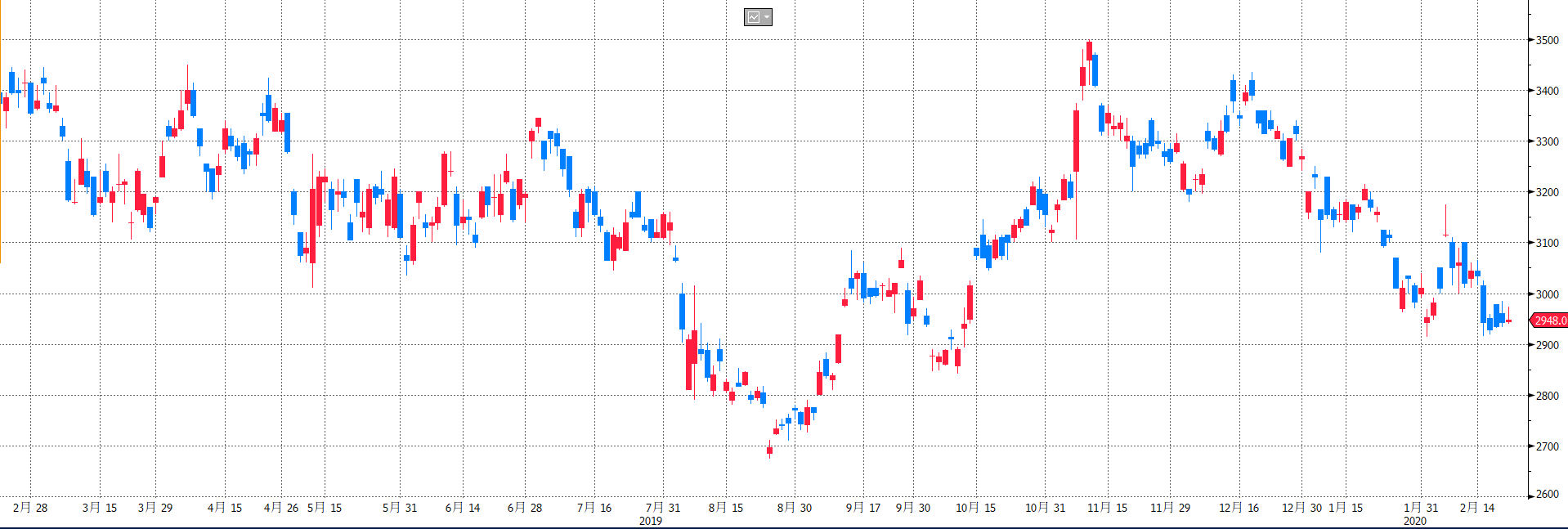Viewport: 1568px width, 529px height.
Task: Click the 2019 year label on axis
Action: (651, 521)
